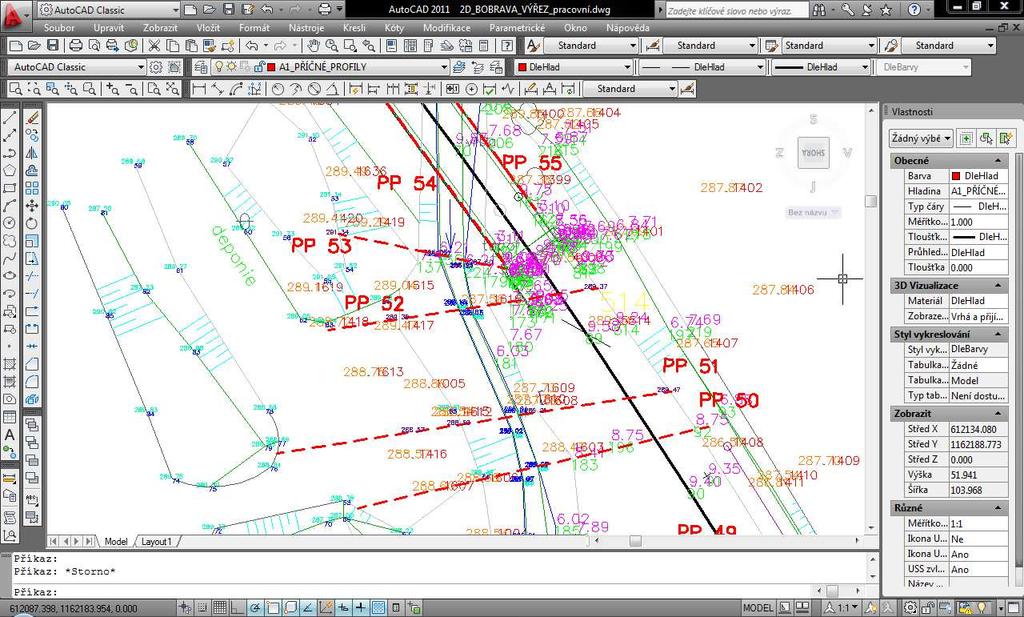Image resolution: width=1024 pixels, height=617 pixels.
Task: Switch to the Layout1 tab
Action: tap(157, 541)
